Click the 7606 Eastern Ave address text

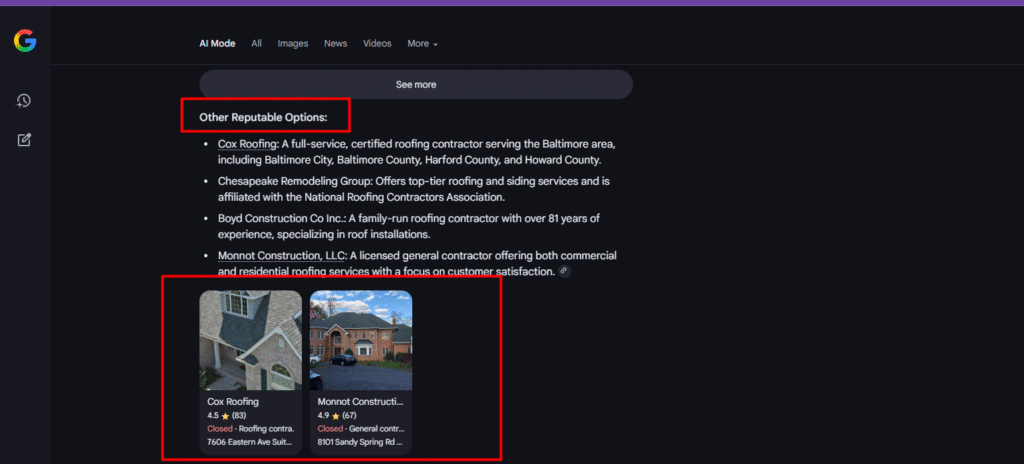pyautogui.click(x=249, y=442)
